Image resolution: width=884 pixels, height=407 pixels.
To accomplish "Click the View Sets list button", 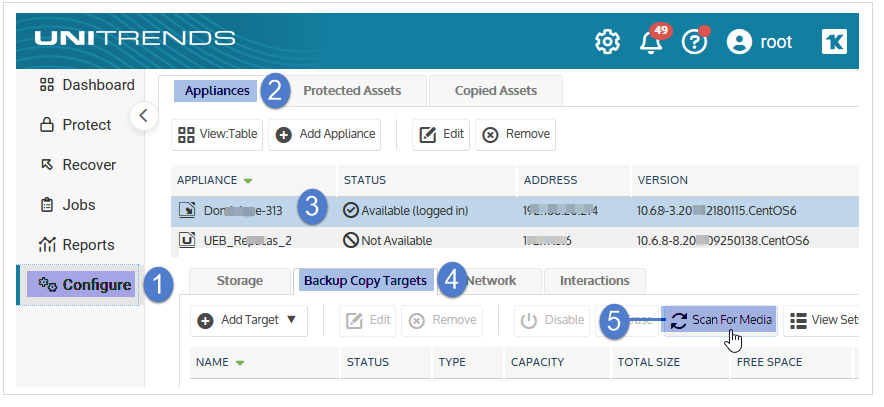I will [x=821, y=321].
